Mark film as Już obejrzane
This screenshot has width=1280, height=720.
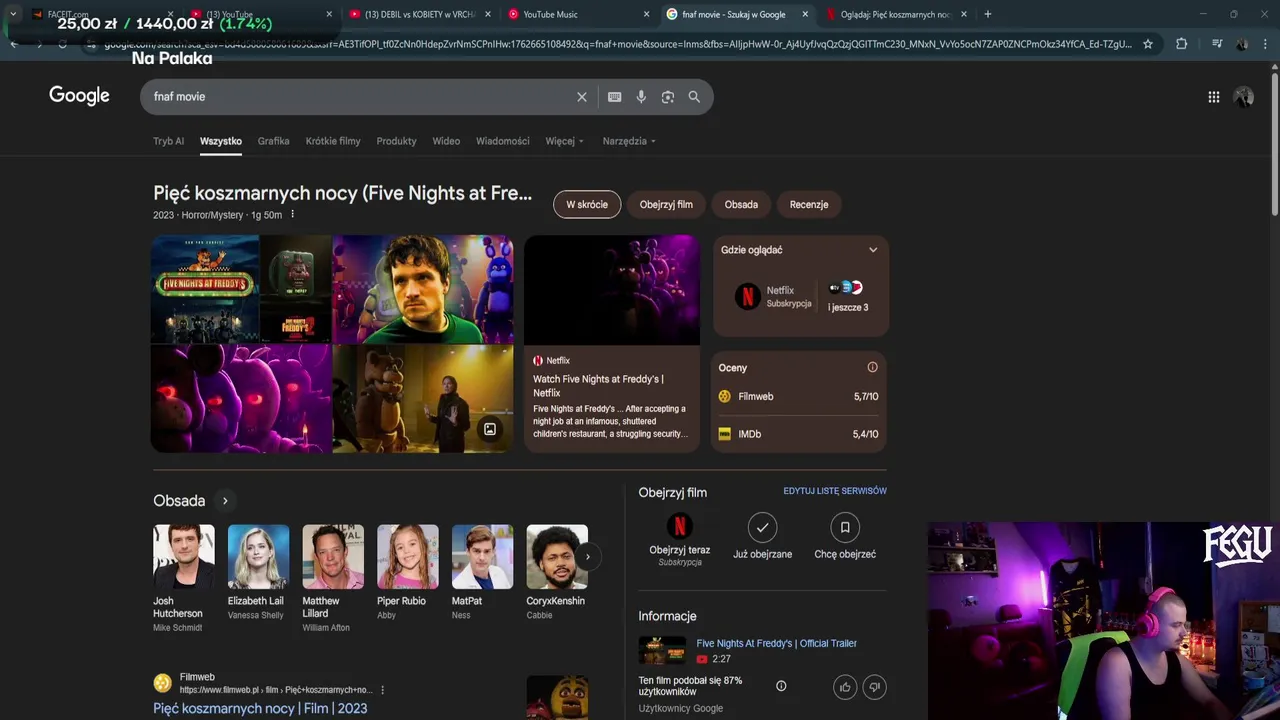tap(762, 526)
